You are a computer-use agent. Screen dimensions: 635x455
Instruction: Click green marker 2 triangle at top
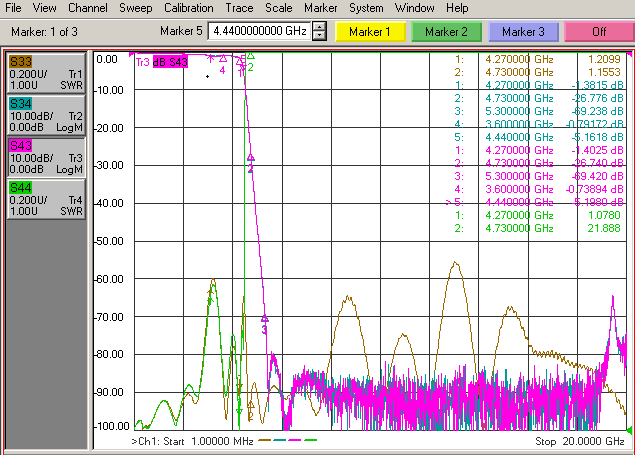pos(251,56)
